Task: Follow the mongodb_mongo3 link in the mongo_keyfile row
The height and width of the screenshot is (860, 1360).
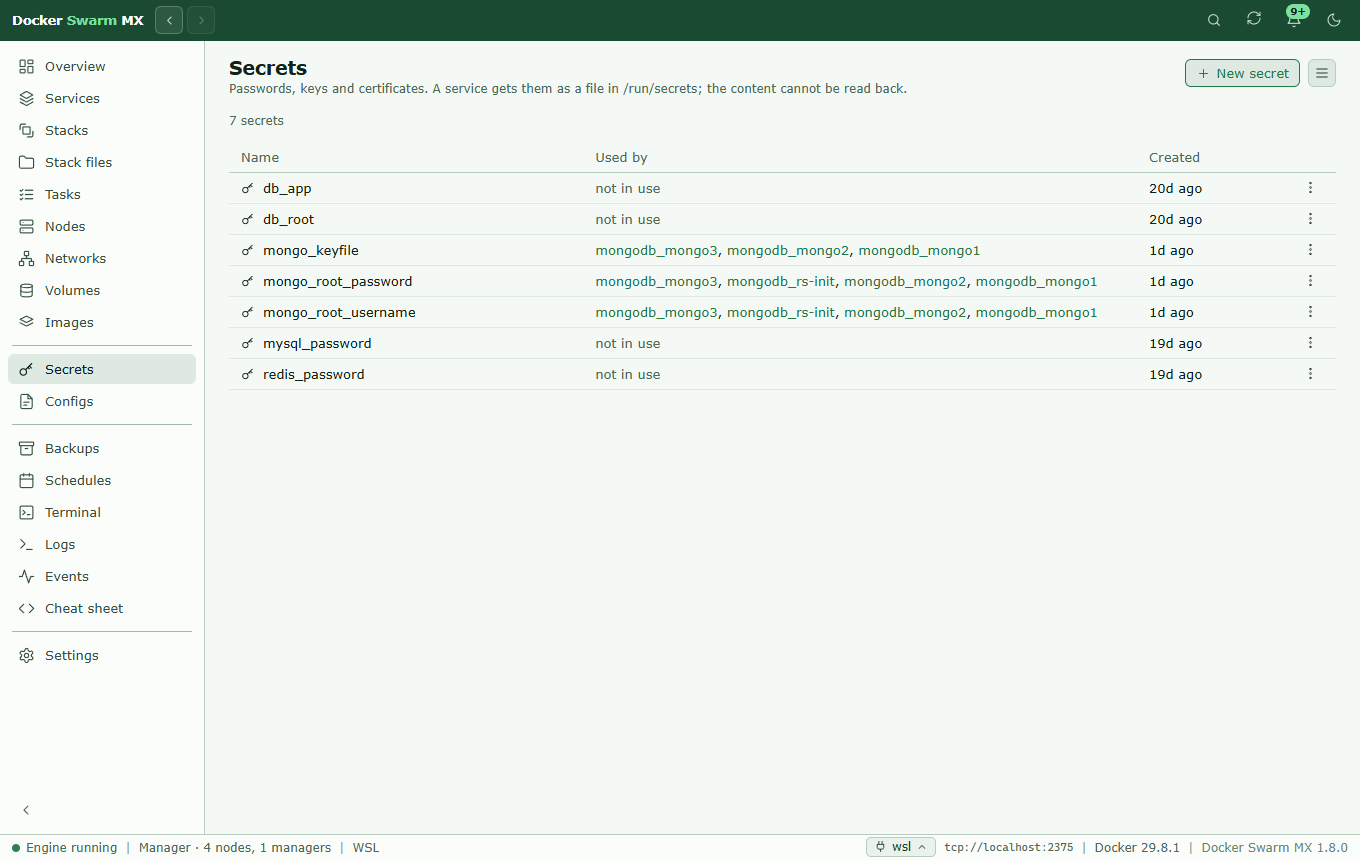Action: (x=657, y=250)
